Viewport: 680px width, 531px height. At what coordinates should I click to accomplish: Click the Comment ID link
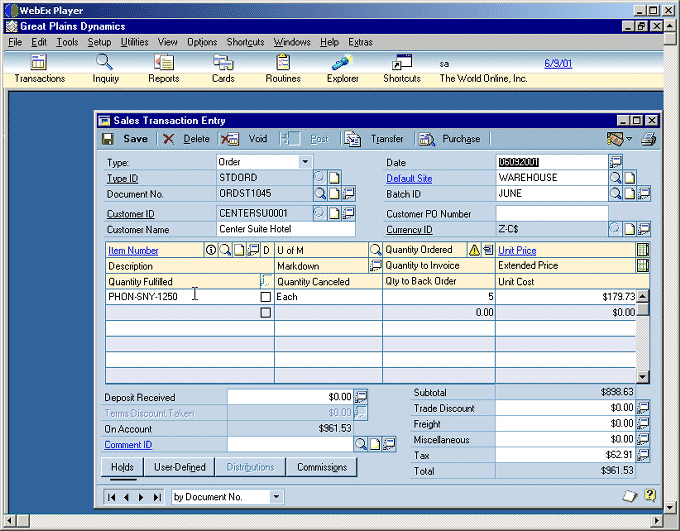[x=128, y=445]
